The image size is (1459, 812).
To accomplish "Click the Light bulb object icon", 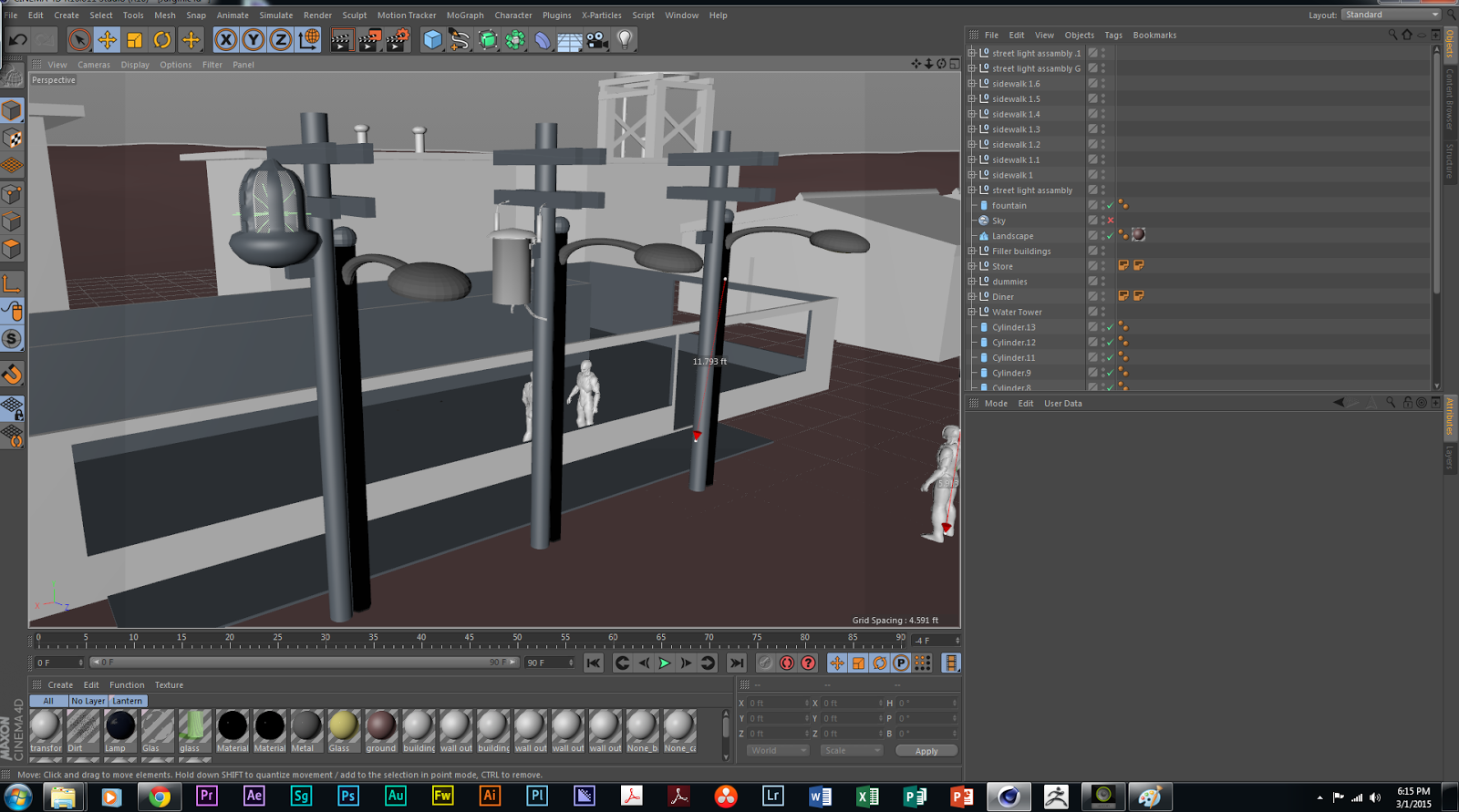I will [x=625, y=39].
